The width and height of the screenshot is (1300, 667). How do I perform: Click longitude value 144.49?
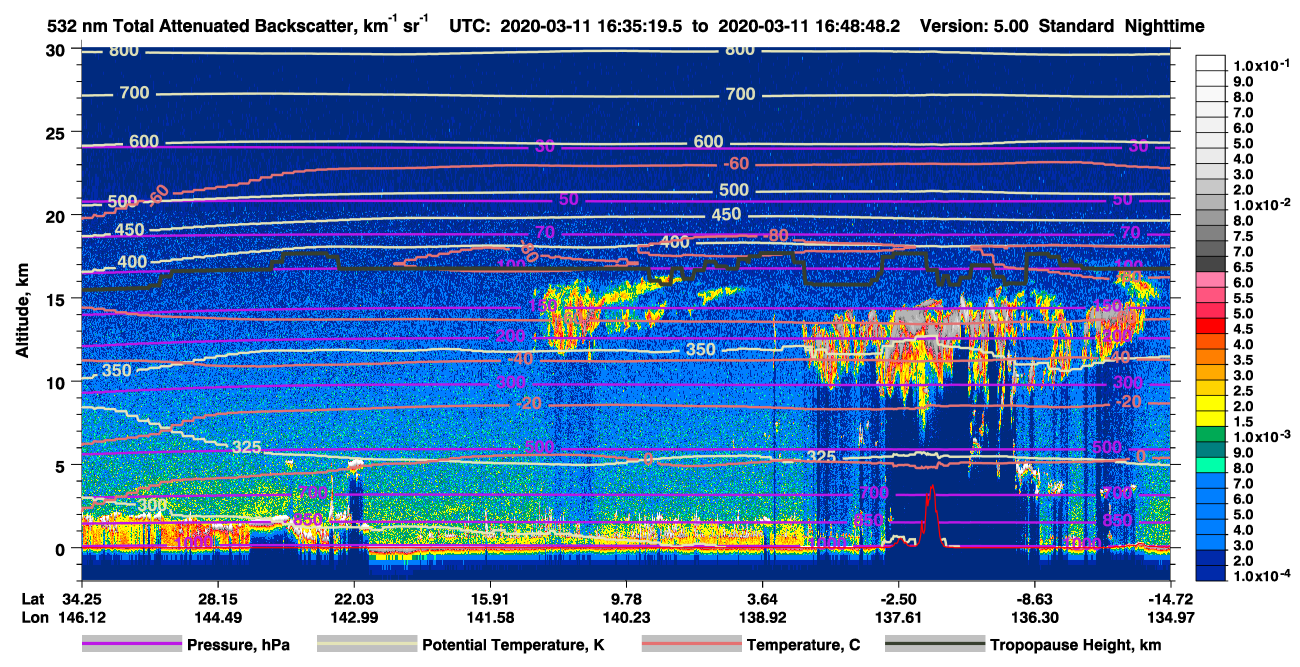pos(216,617)
